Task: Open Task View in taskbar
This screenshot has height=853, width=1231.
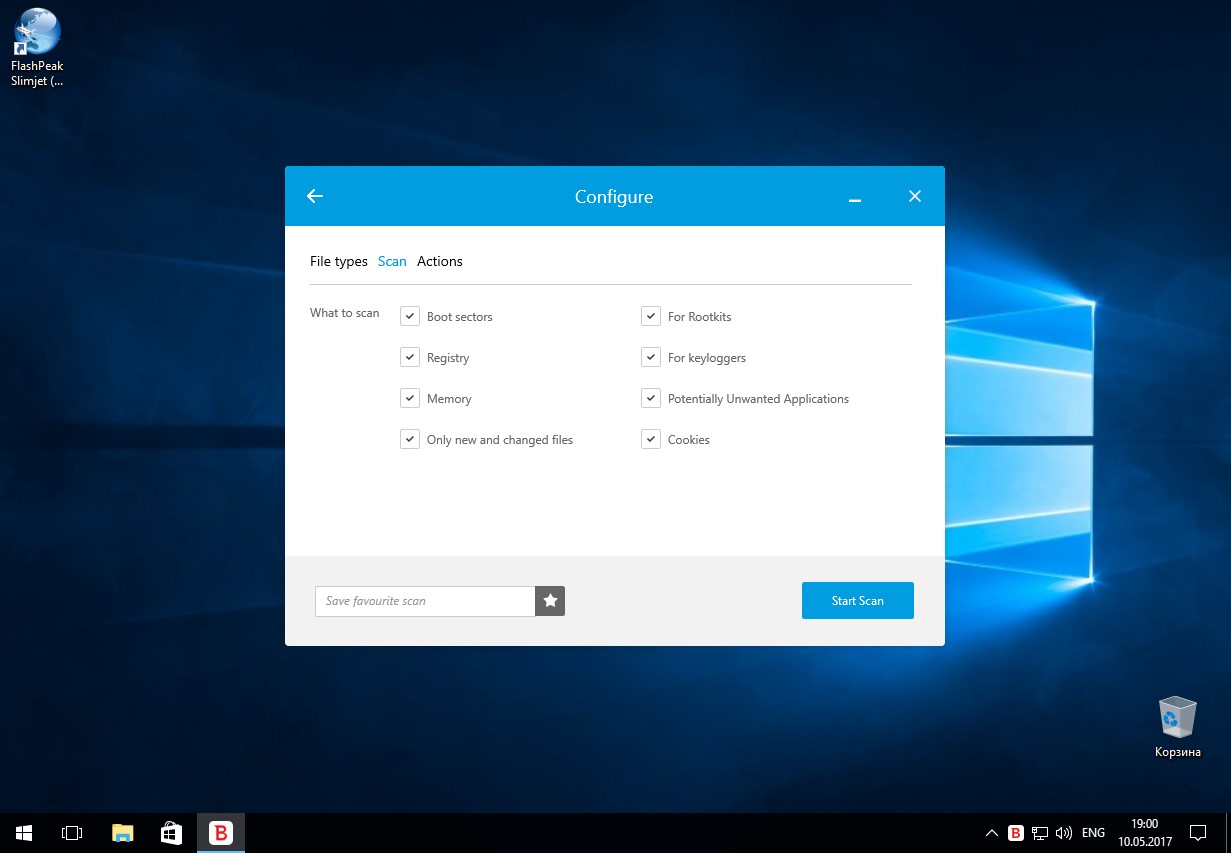Action: [72, 832]
